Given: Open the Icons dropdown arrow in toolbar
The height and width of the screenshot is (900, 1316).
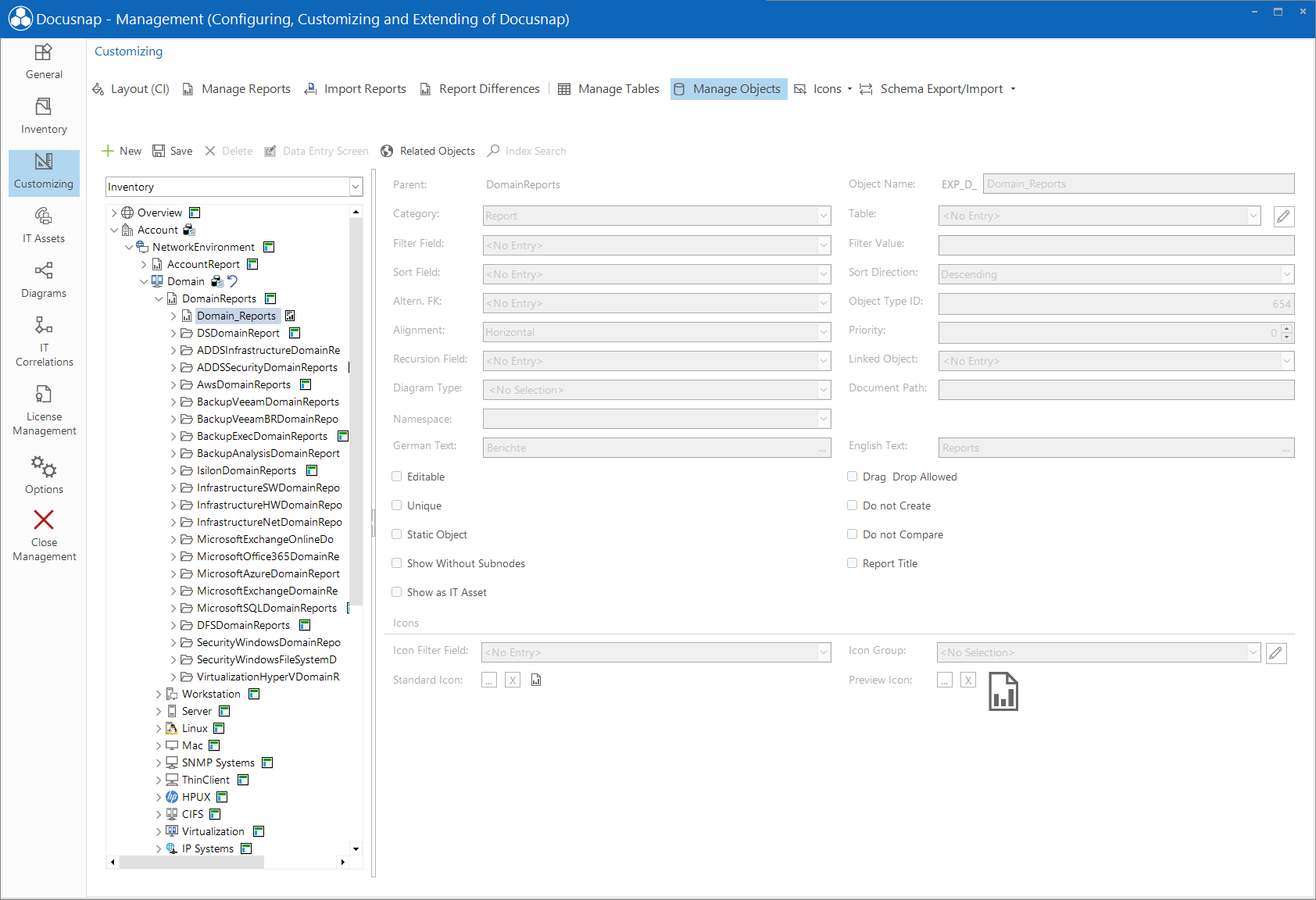Looking at the screenshot, I should 849,89.
